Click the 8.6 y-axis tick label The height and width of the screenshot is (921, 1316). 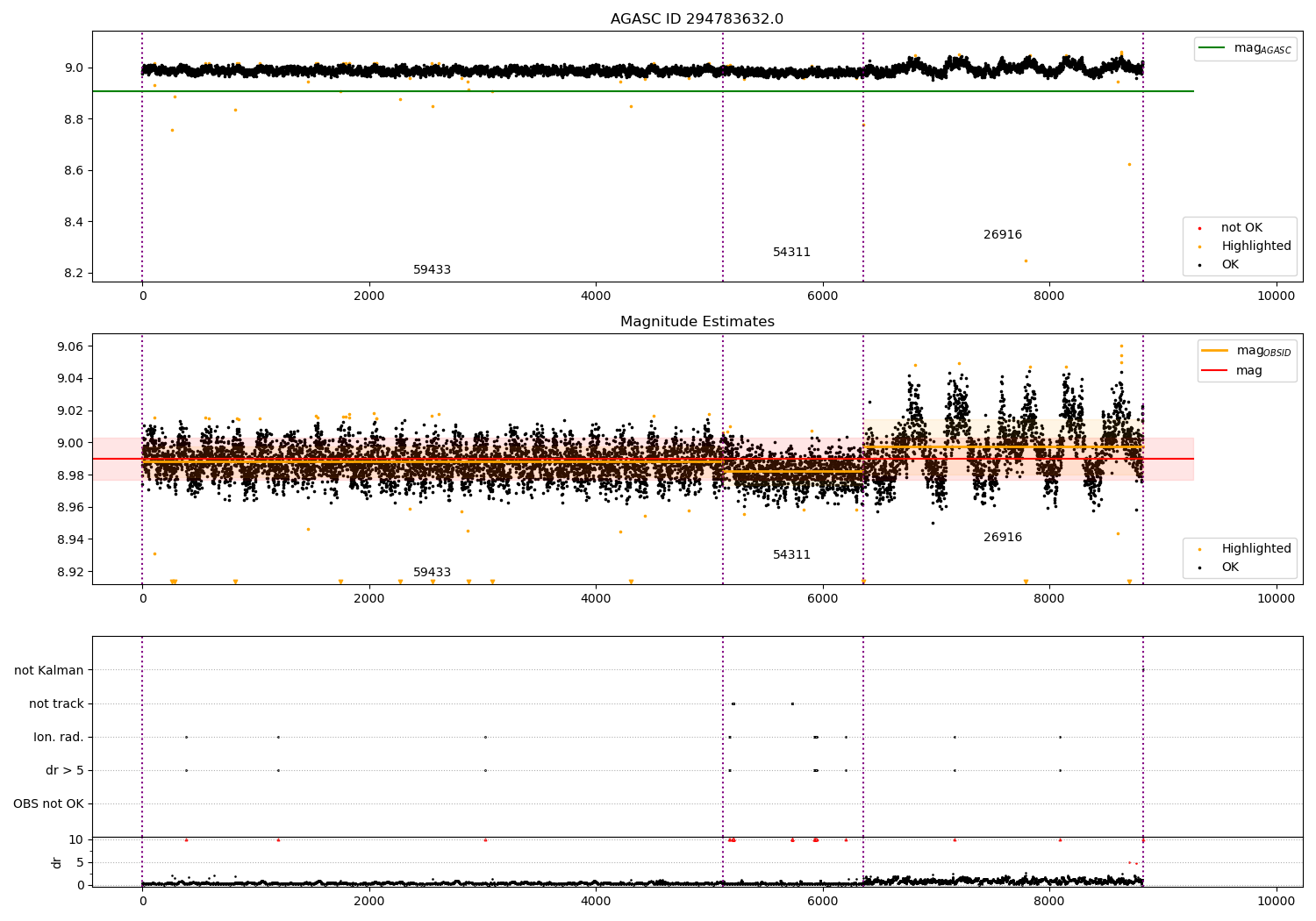[x=74, y=170]
